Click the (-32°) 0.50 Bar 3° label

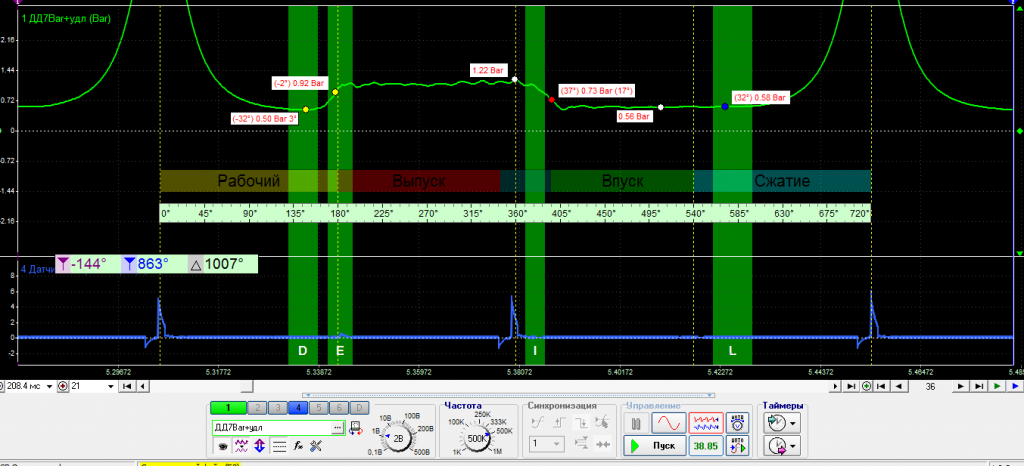point(264,119)
